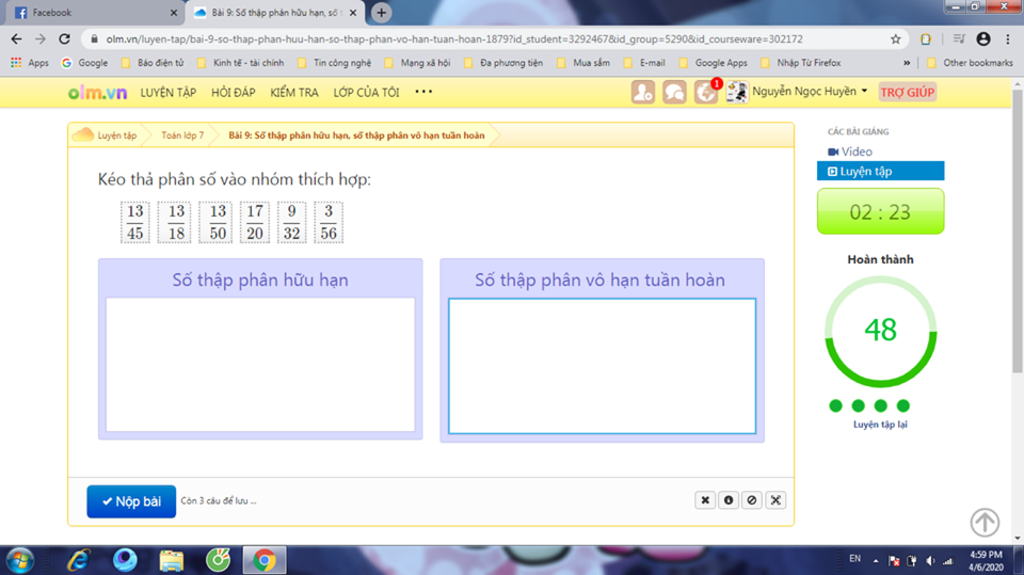The width and height of the screenshot is (1024, 575).
Task: Reload the page
Action: [64, 39]
